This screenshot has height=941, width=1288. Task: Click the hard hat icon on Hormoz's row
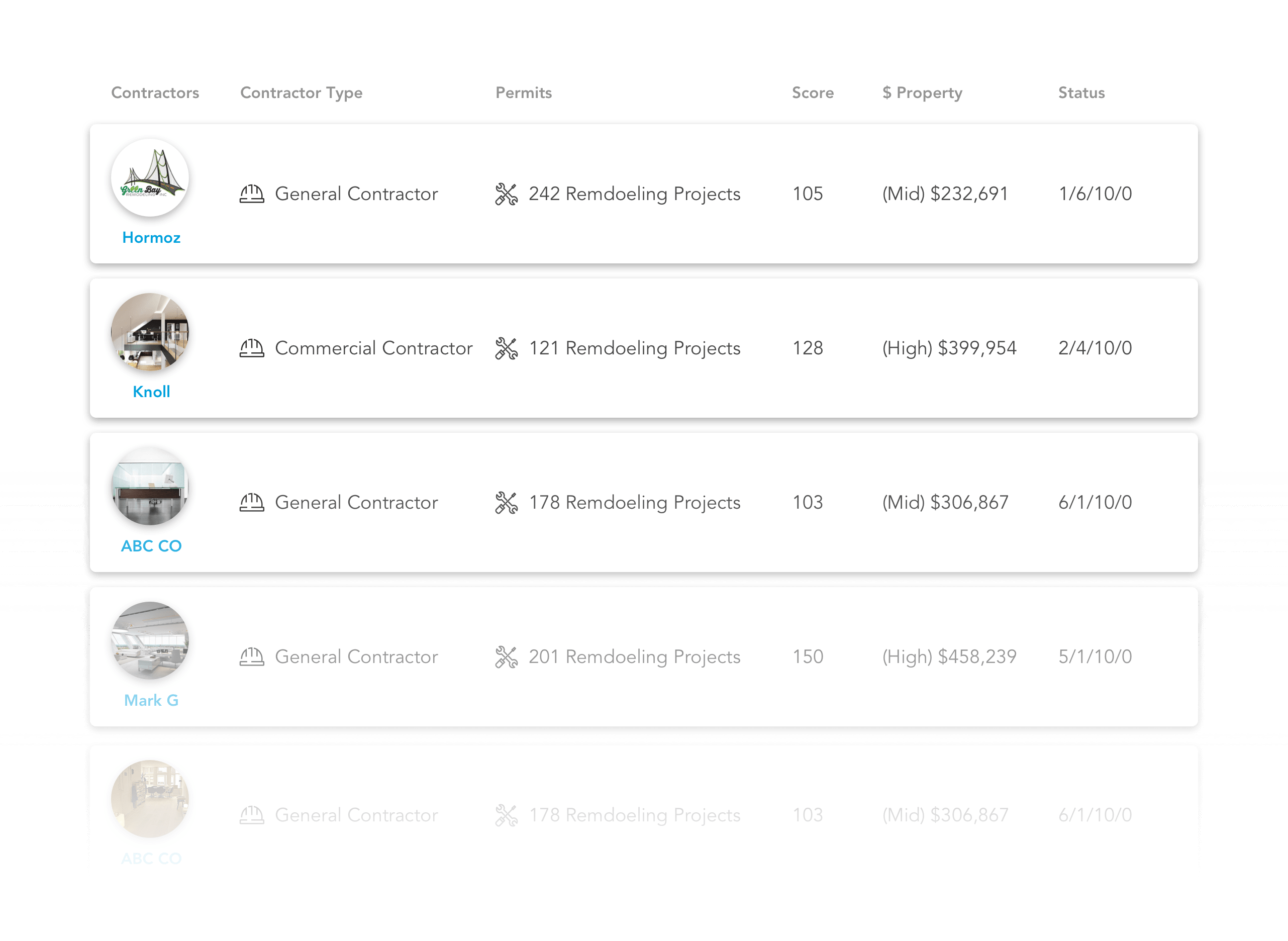point(253,193)
